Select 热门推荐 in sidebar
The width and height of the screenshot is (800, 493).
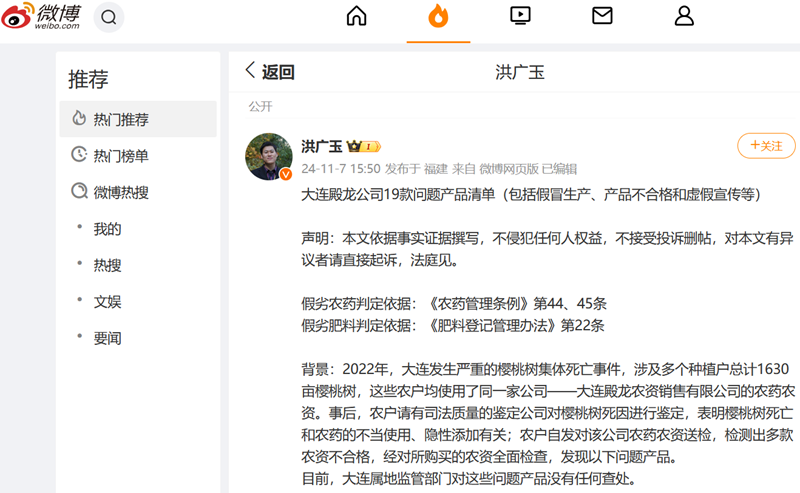121,119
